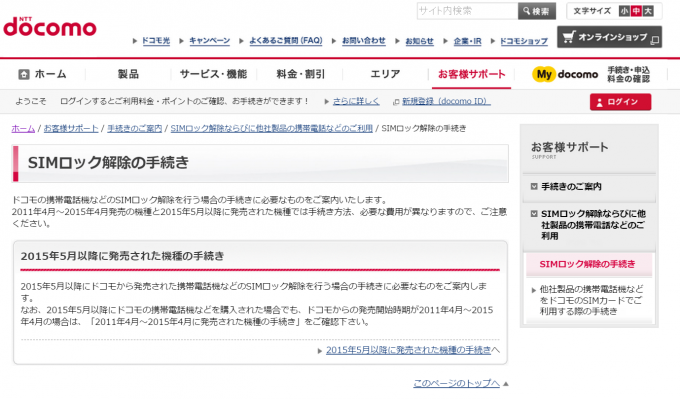Click the arrow beside 他社製品の携帯電話など
The image size is (680, 399).
coord(534,290)
